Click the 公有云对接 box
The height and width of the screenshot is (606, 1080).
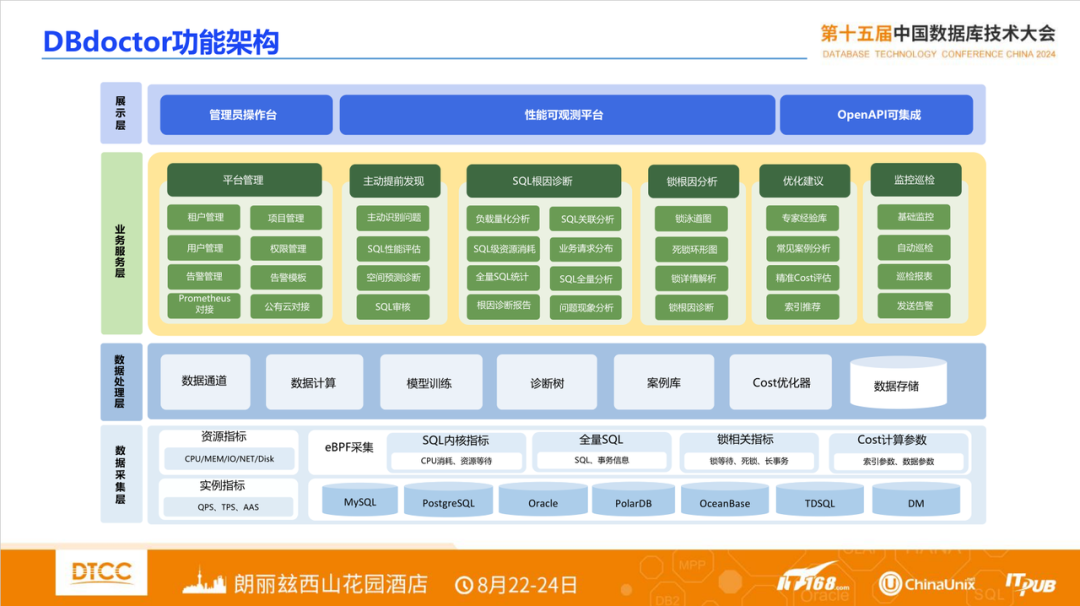pyautogui.click(x=286, y=306)
